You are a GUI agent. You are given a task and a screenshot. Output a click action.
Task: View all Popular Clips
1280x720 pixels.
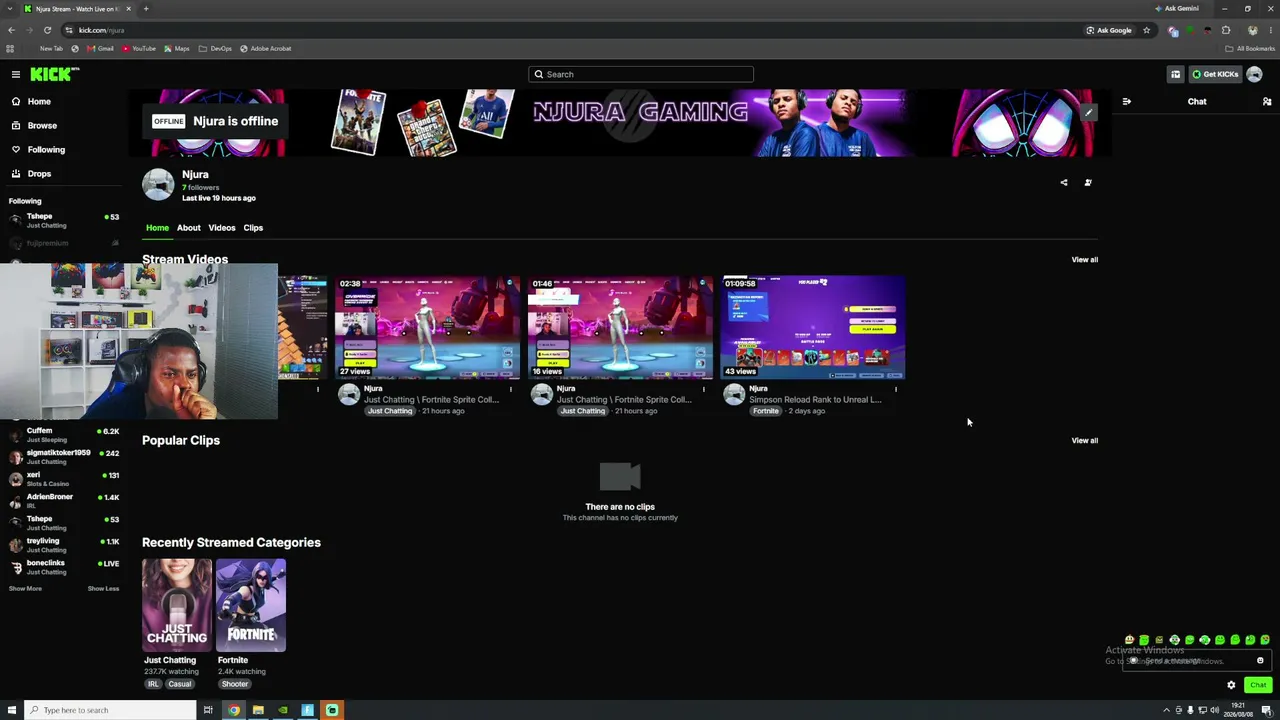click(x=1085, y=441)
